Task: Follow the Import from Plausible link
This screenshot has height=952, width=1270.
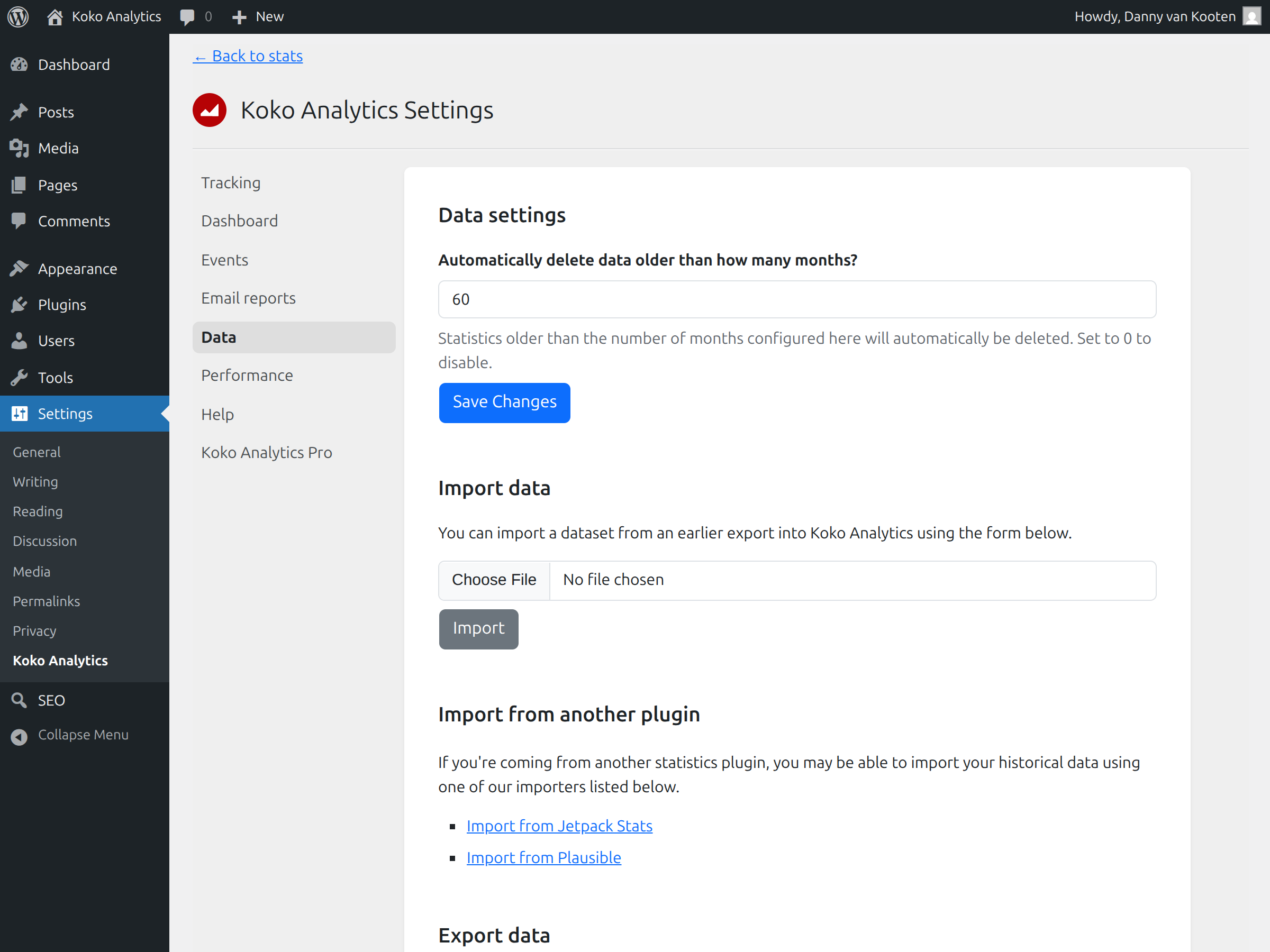Action: tap(543, 857)
